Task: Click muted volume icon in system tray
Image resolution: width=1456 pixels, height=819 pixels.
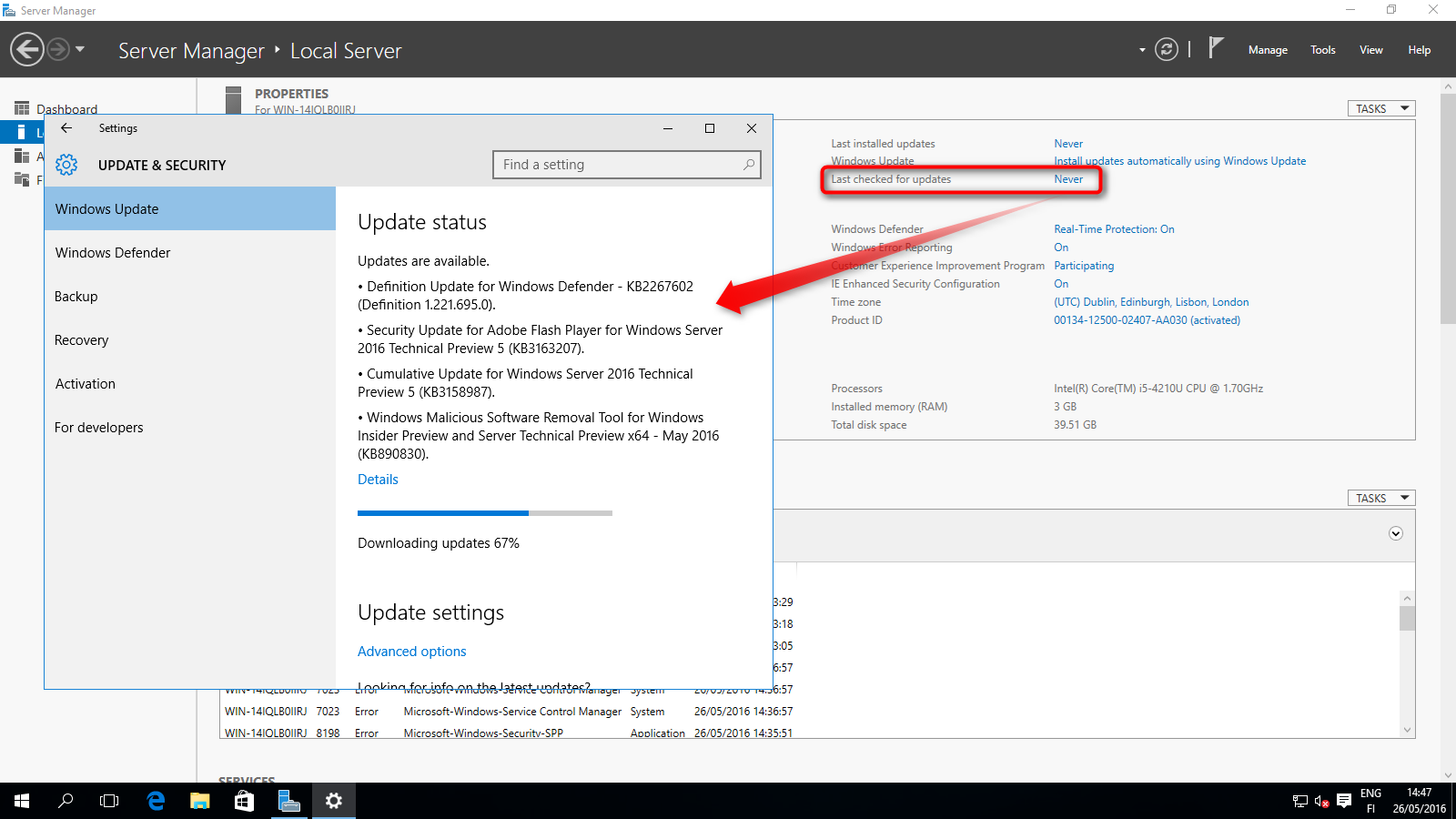Action: 1322,802
